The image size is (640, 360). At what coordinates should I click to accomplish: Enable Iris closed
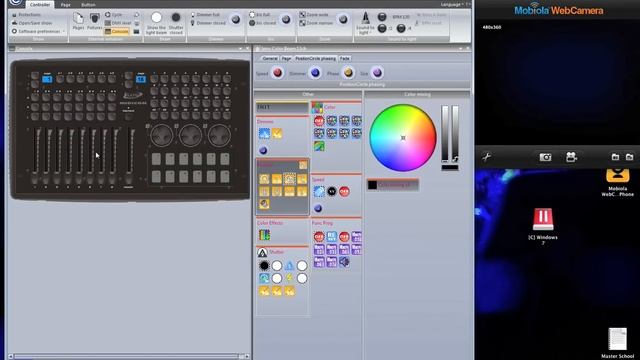tap(262, 23)
